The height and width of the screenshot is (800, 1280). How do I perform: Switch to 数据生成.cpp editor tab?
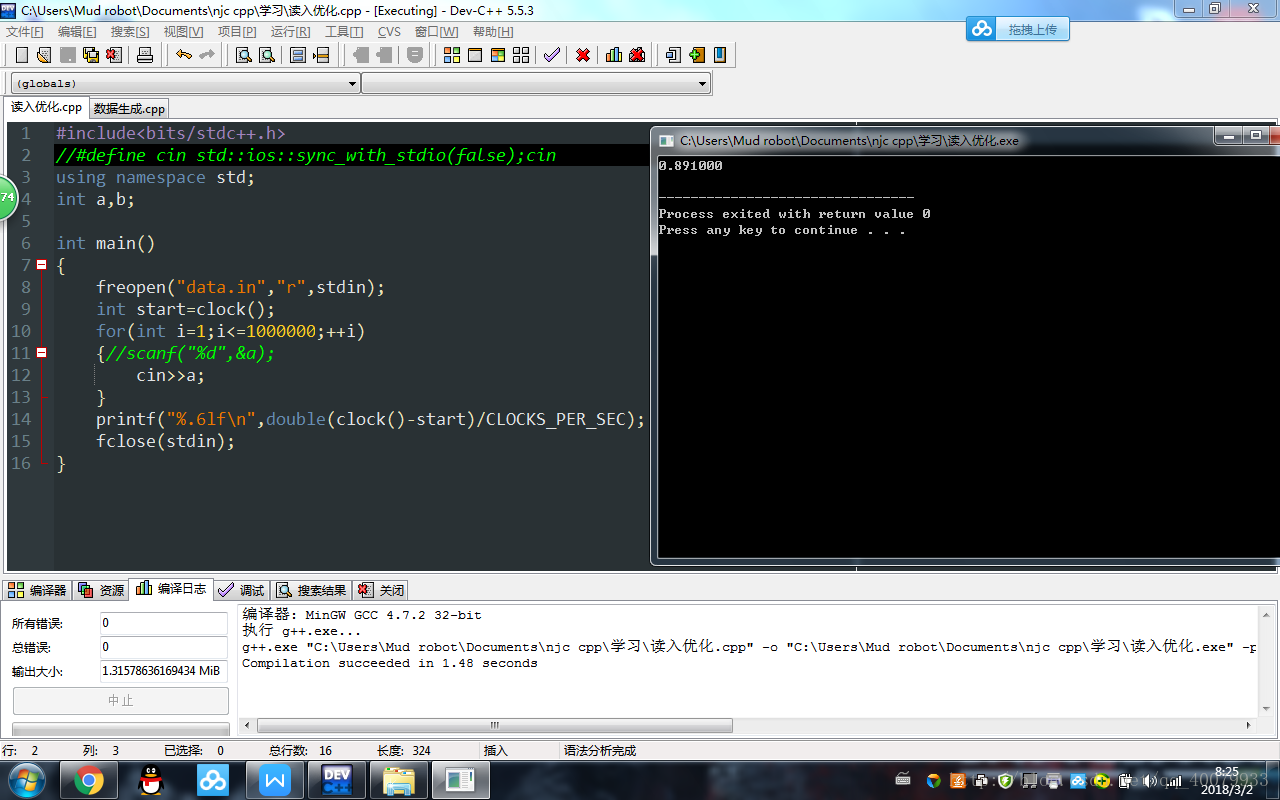(x=129, y=108)
